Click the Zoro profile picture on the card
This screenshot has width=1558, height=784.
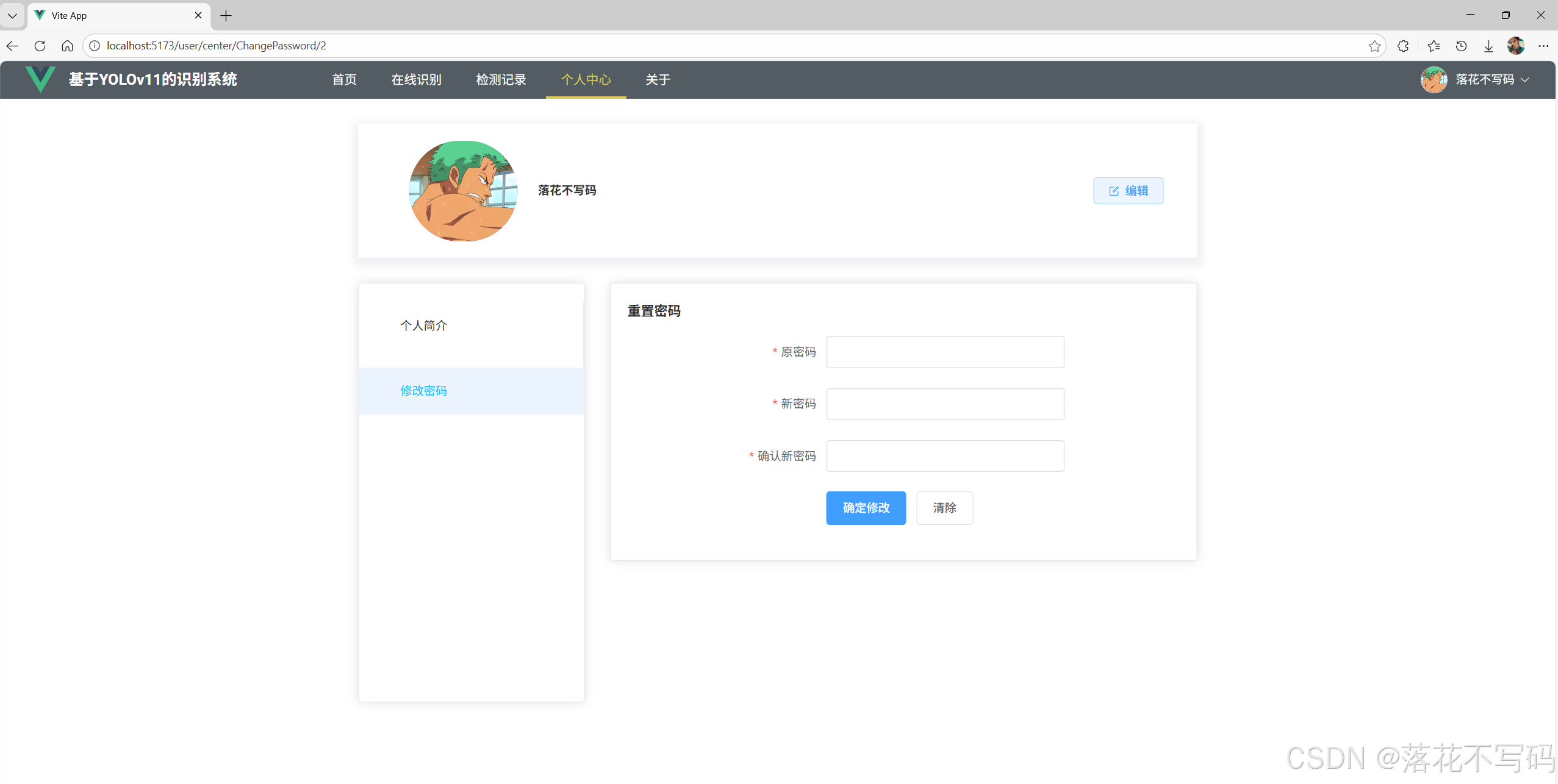click(462, 191)
